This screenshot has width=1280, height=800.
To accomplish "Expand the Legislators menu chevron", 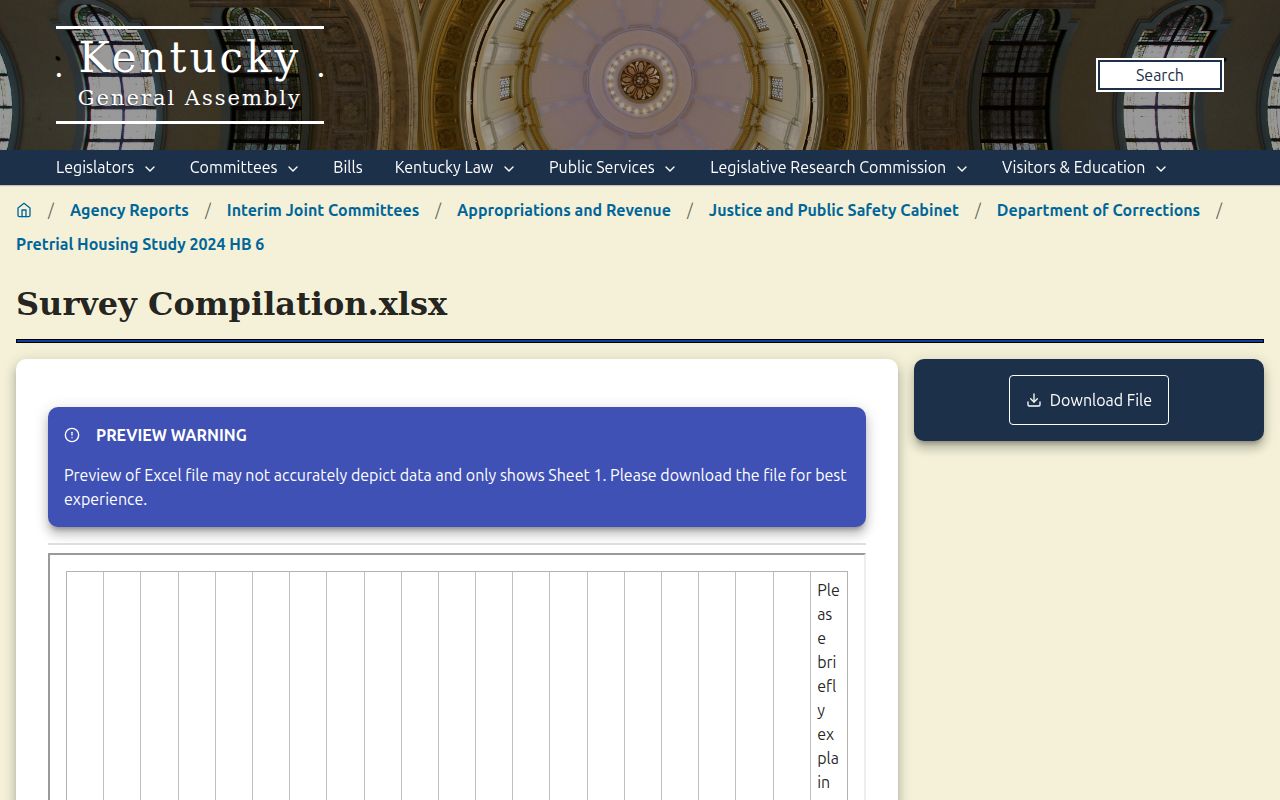I will click(150, 168).
